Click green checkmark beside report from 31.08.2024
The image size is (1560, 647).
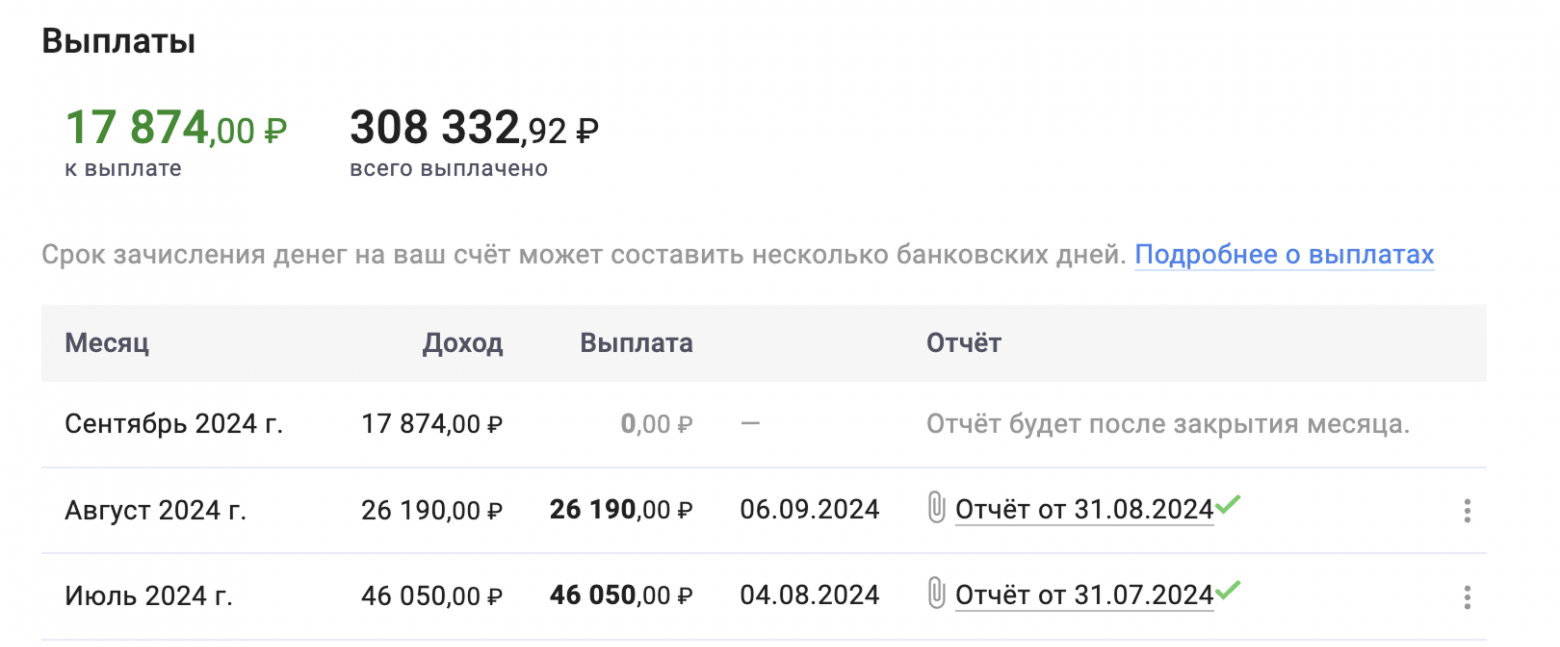coord(1229,505)
